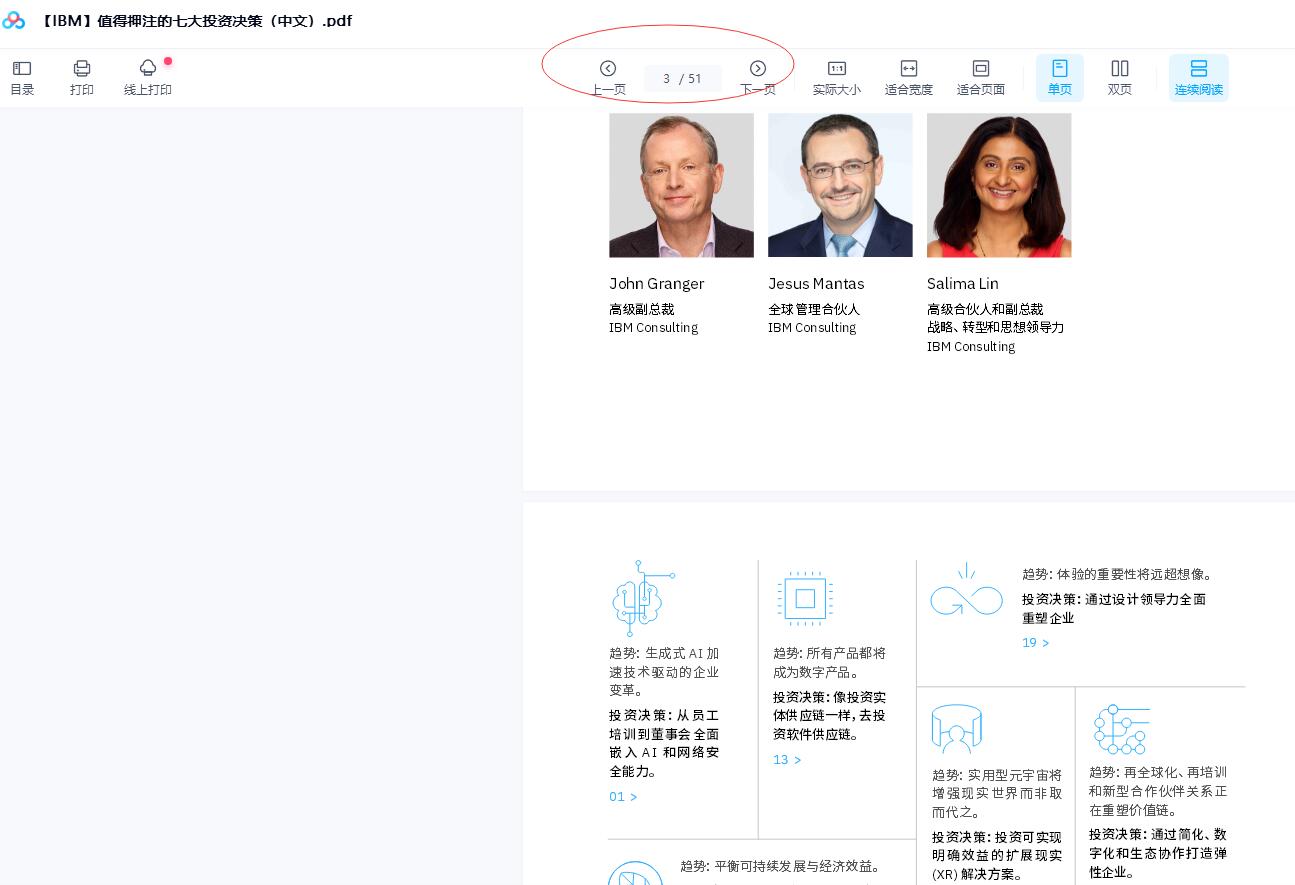Click the 打印 print icon
Viewport: 1295px width, 885px height.
pyautogui.click(x=82, y=77)
